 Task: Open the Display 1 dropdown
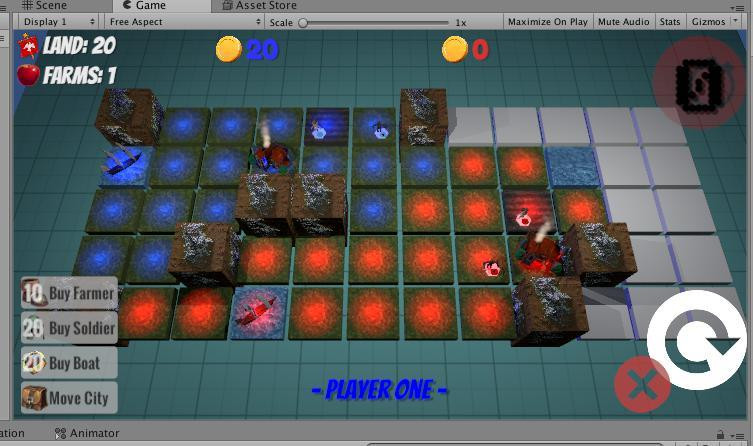[x=59, y=22]
